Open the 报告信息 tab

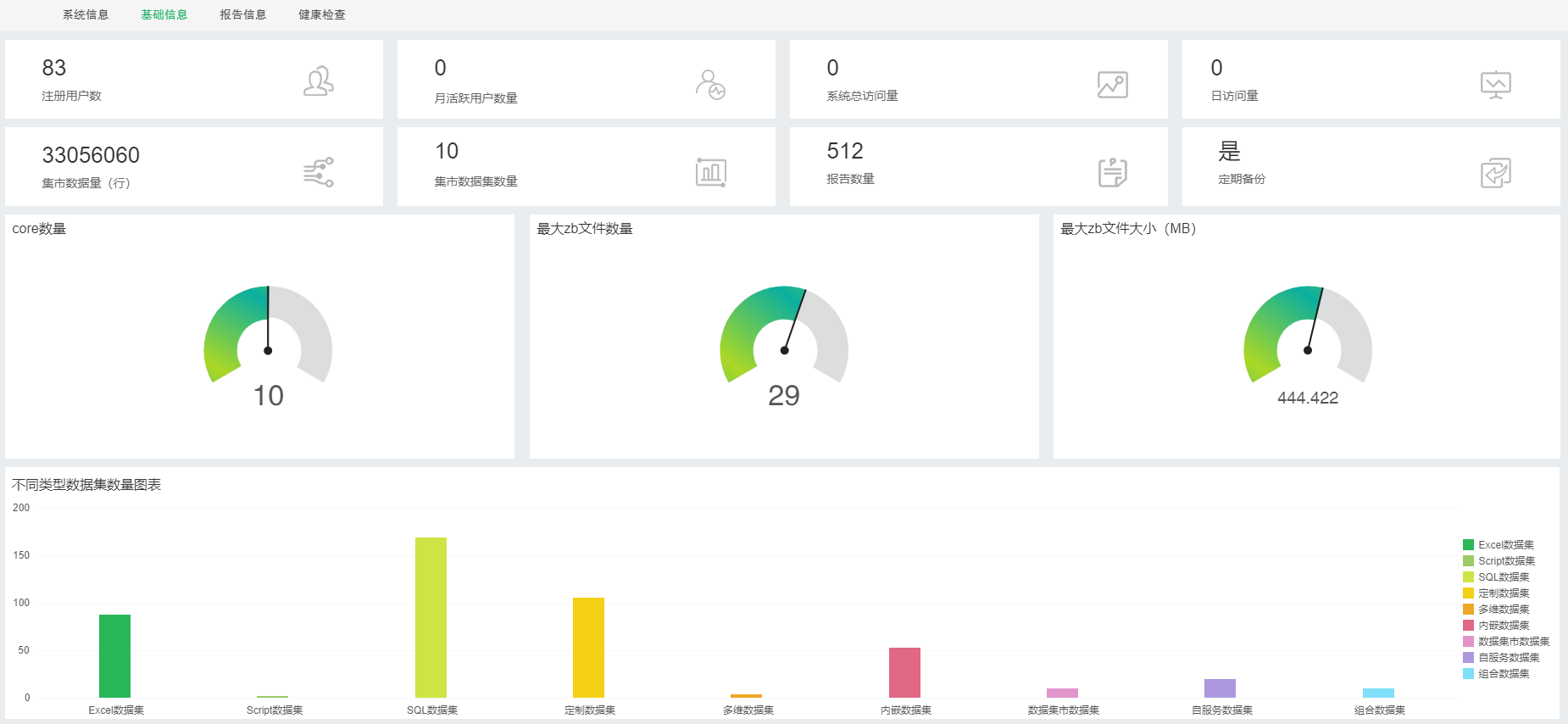pyautogui.click(x=243, y=14)
